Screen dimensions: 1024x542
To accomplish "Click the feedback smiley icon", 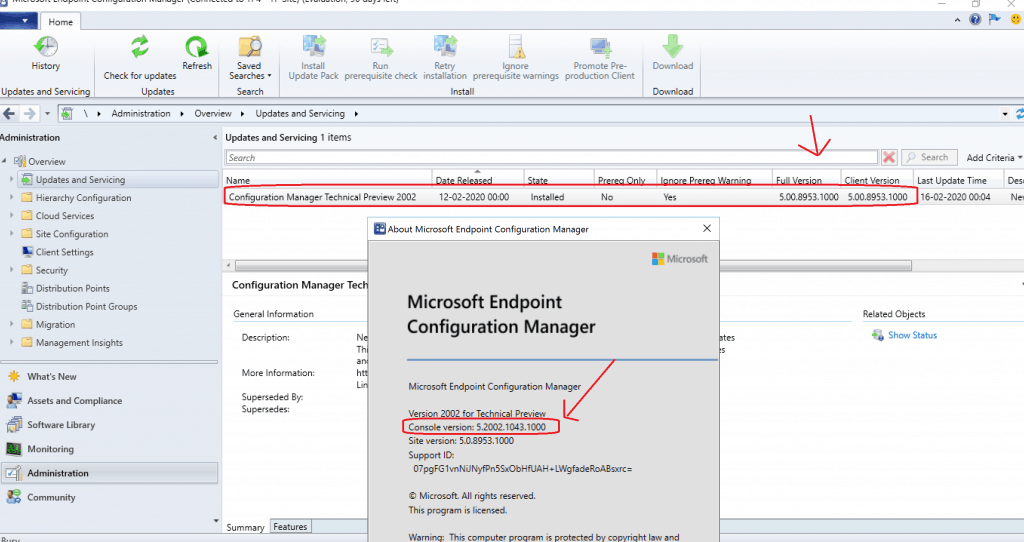I will [x=1016, y=20].
